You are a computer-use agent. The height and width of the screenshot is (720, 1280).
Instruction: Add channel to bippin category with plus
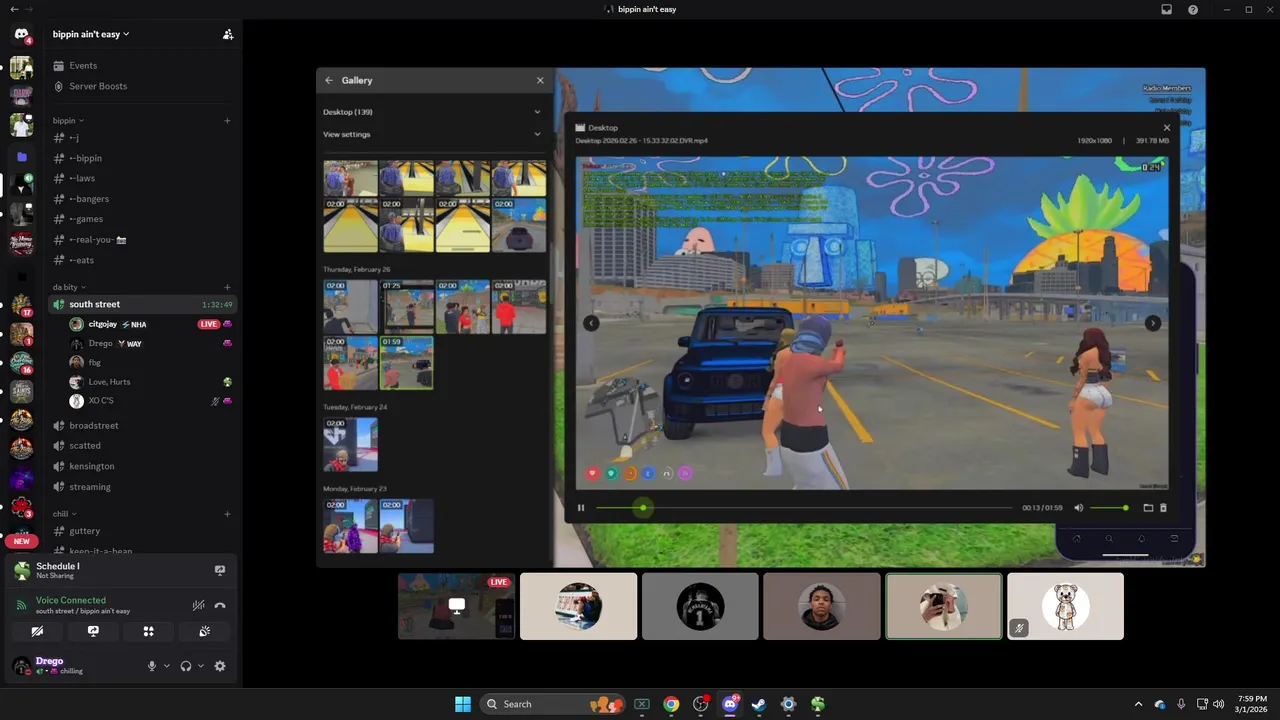pyautogui.click(x=227, y=121)
